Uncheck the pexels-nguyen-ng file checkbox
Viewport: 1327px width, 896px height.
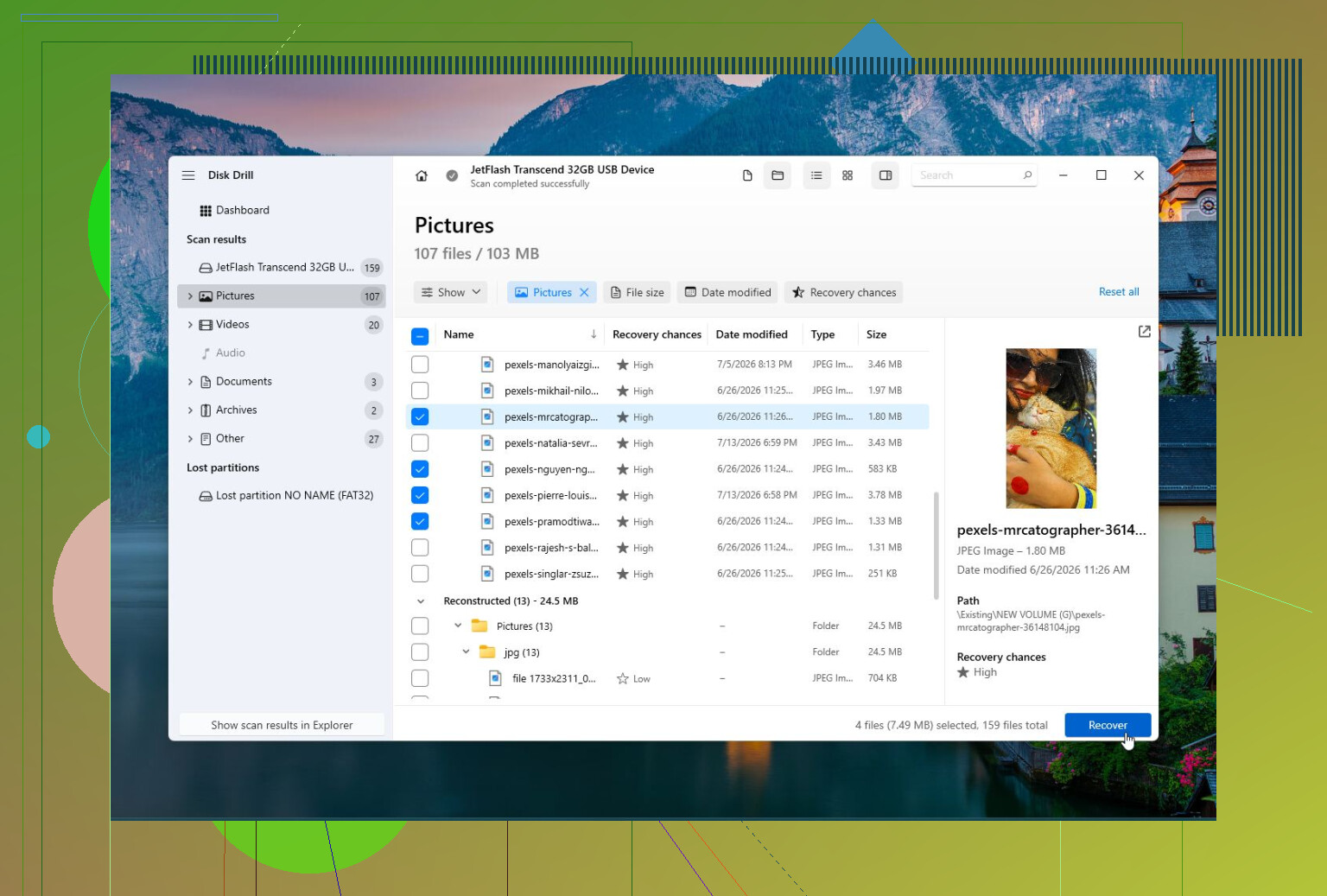(x=420, y=469)
